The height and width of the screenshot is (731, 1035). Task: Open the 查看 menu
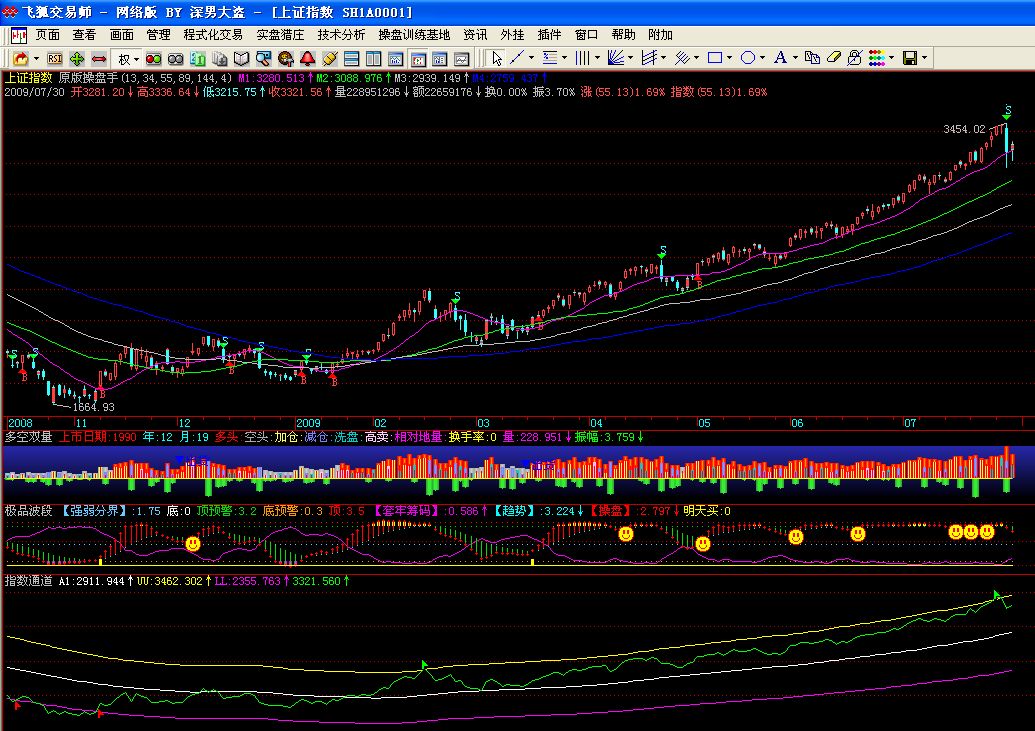[x=84, y=35]
